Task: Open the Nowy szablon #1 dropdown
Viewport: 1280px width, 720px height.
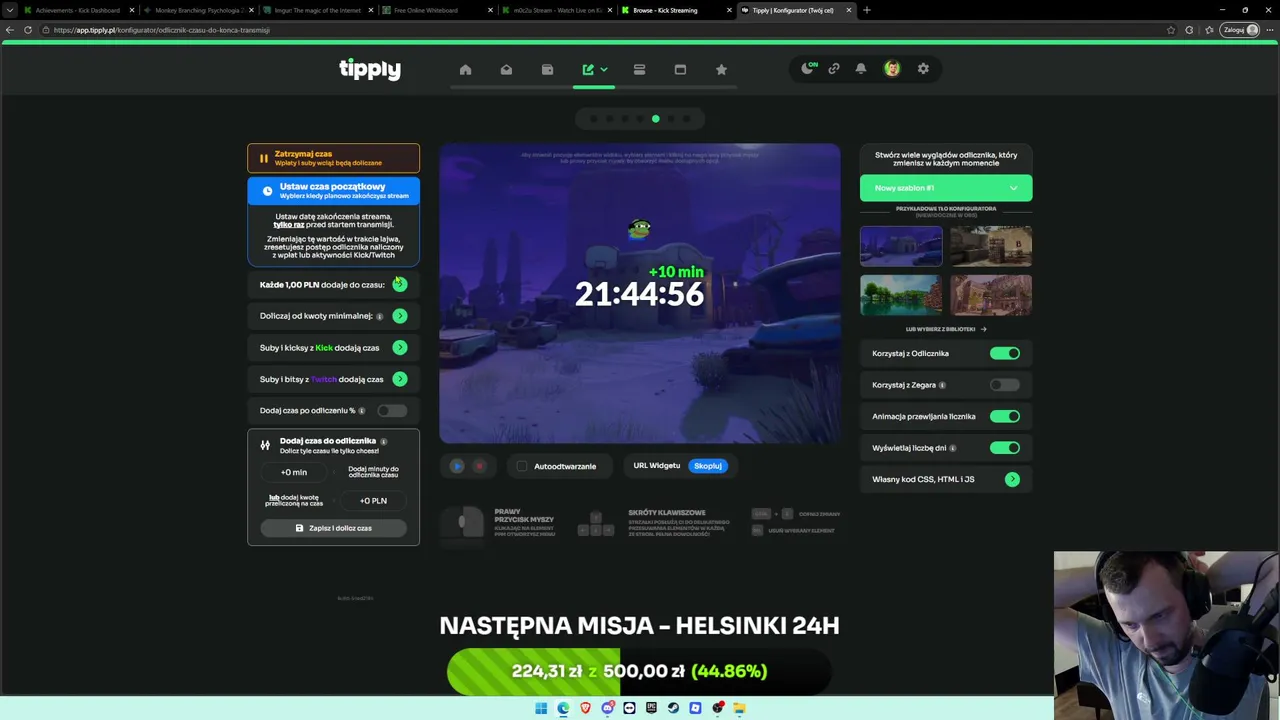Action: click(946, 188)
